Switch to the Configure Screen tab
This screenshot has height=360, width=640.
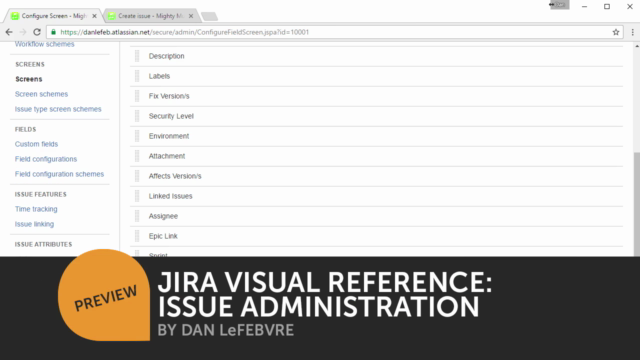(x=53, y=16)
